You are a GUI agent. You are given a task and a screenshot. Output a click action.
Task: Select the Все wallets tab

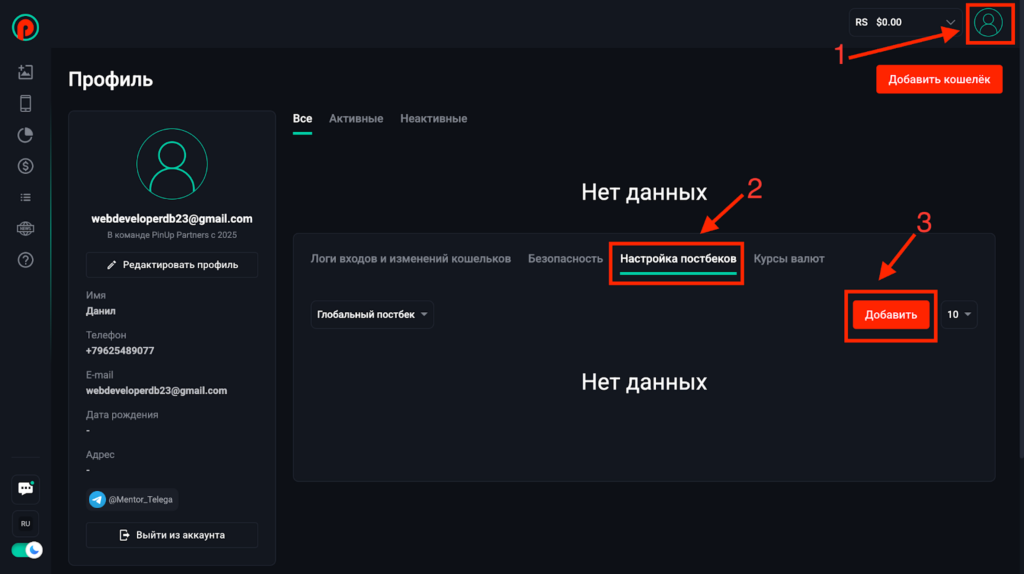(x=302, y=119)
